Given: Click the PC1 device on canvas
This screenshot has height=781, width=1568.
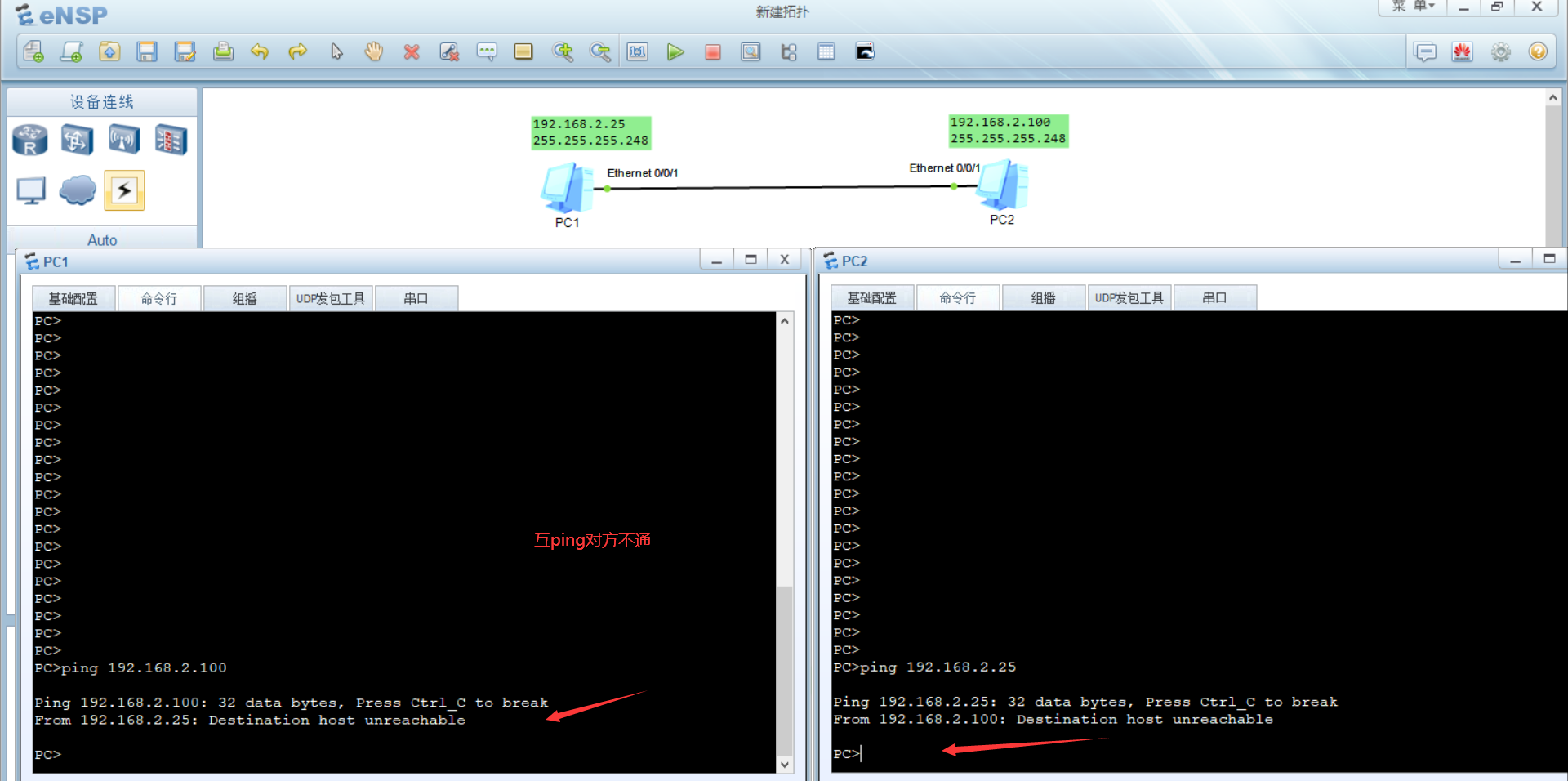Looking at the screenshot, I should (567, 188).
